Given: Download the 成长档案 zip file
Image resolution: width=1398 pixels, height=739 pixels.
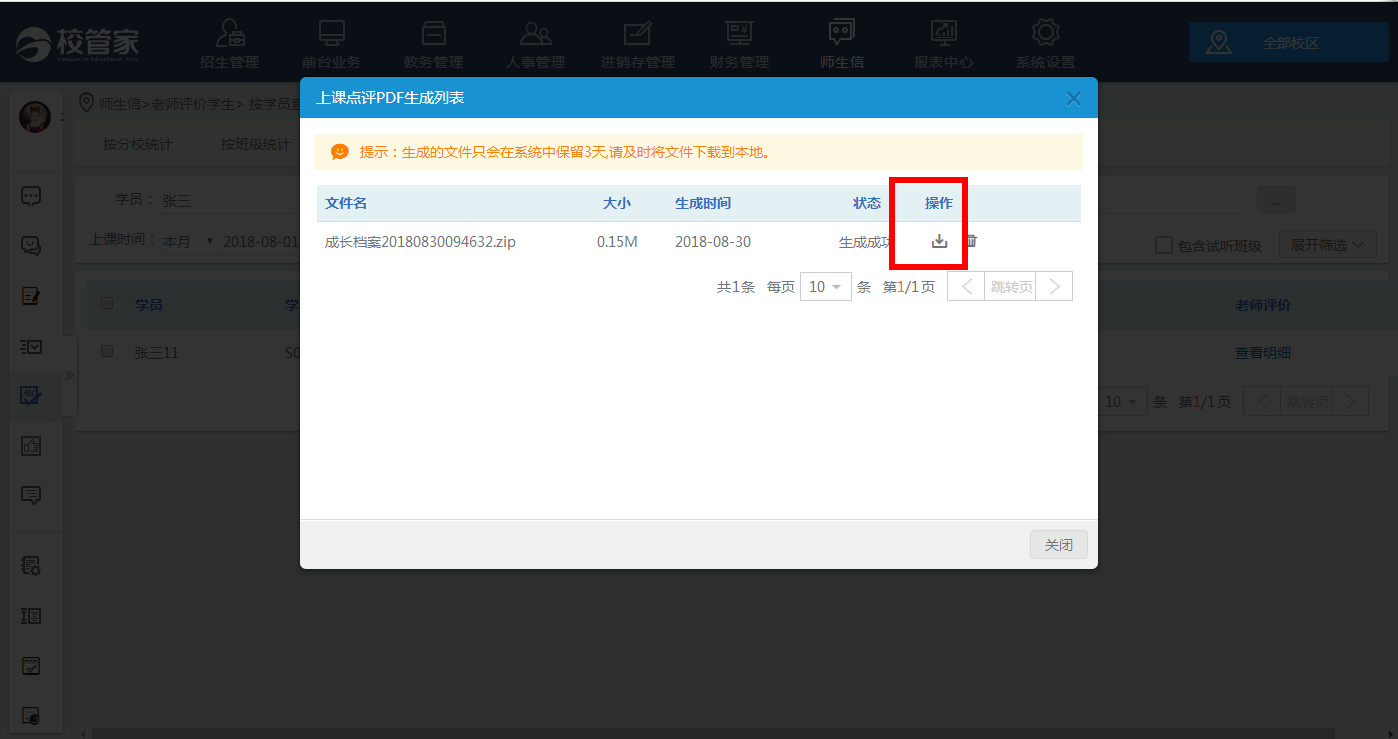Looking at the screenshot, I should 939,241.
